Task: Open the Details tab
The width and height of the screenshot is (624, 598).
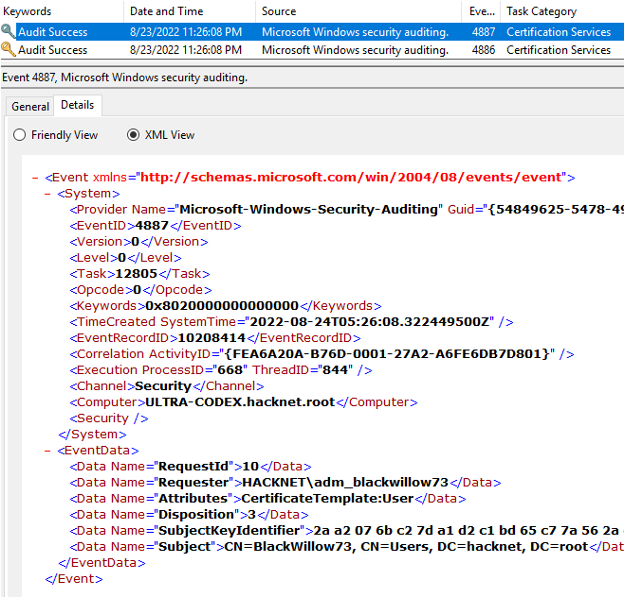Action: click(77, 105)
